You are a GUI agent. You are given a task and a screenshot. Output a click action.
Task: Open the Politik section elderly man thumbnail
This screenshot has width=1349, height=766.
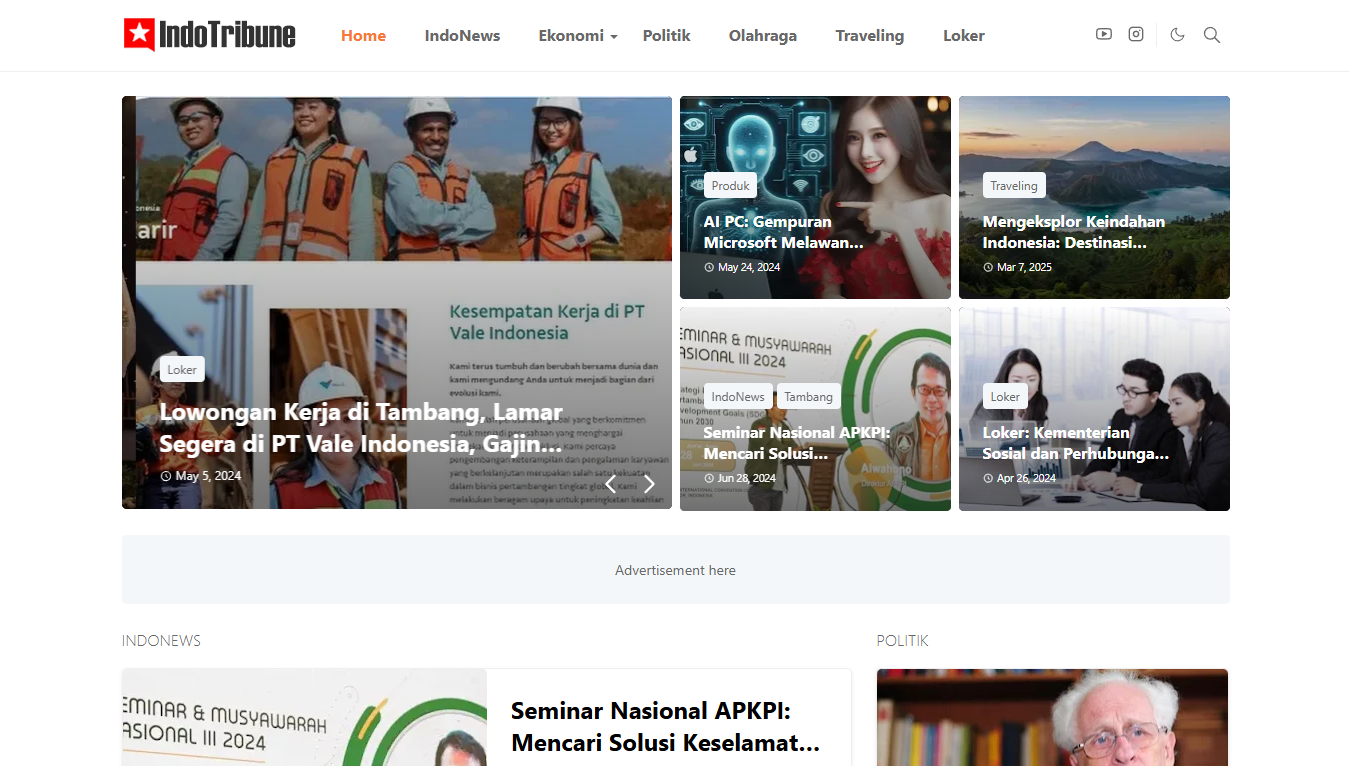(1052, 717)
